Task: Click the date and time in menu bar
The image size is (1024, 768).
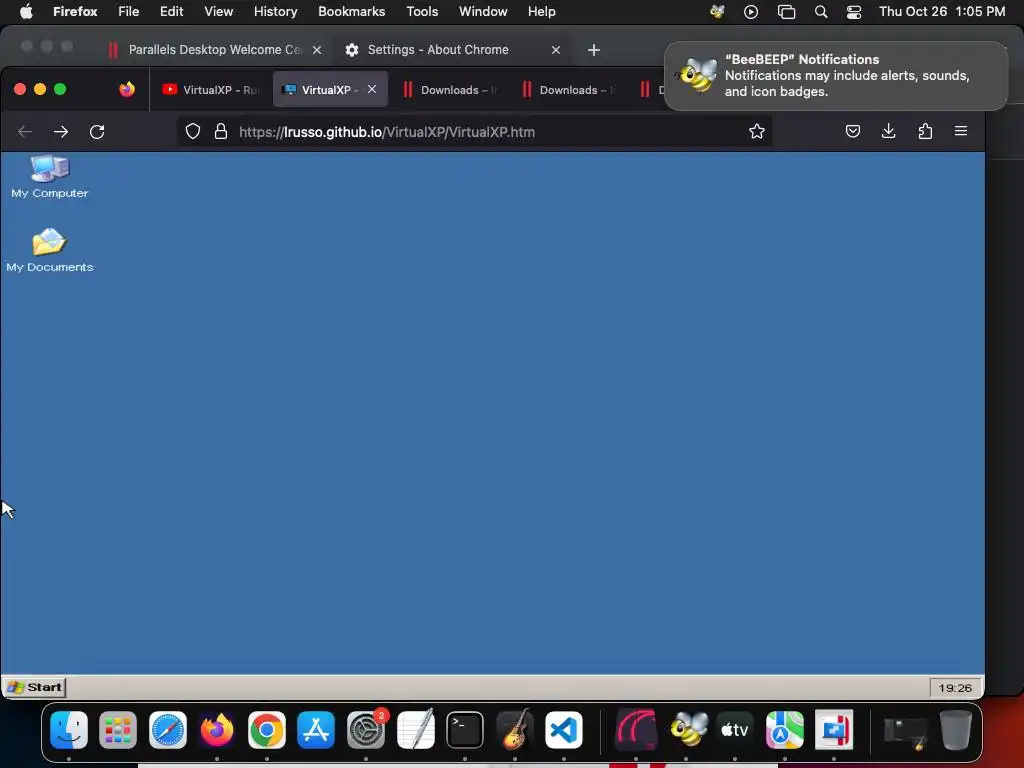Action: 942,12
